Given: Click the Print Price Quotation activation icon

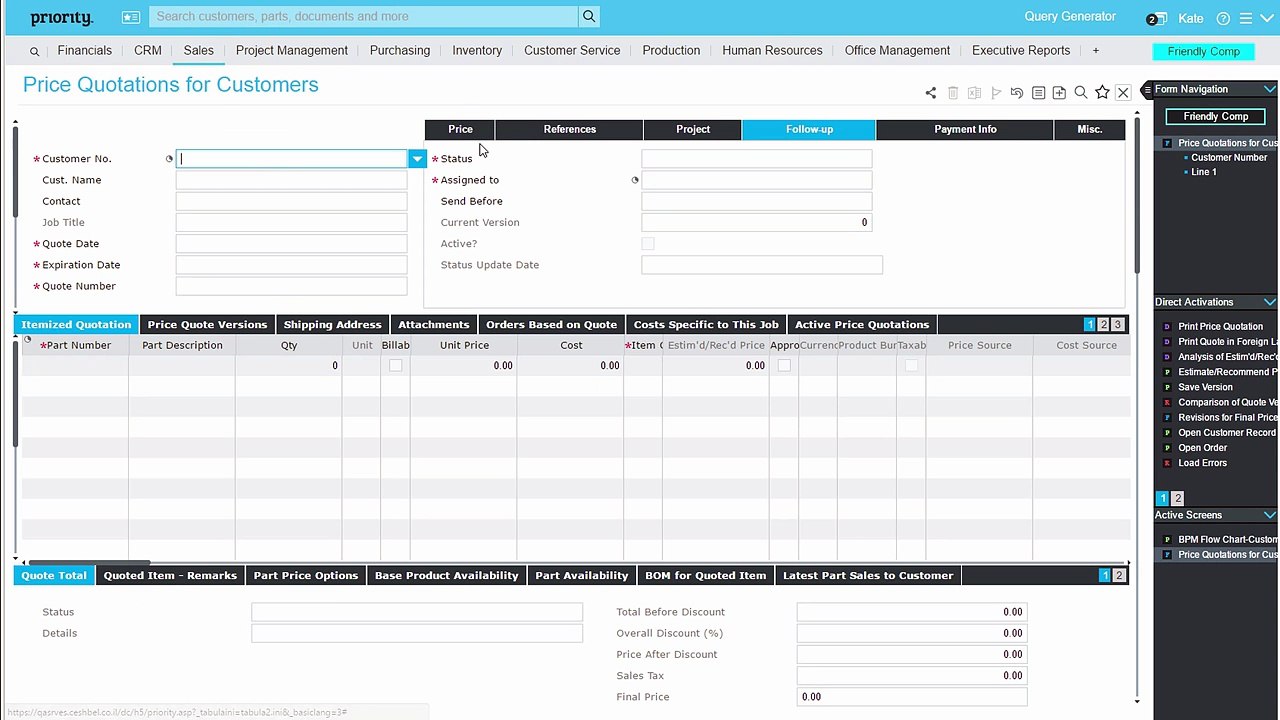Looking at the screenshot, I should coord(1167,327).
